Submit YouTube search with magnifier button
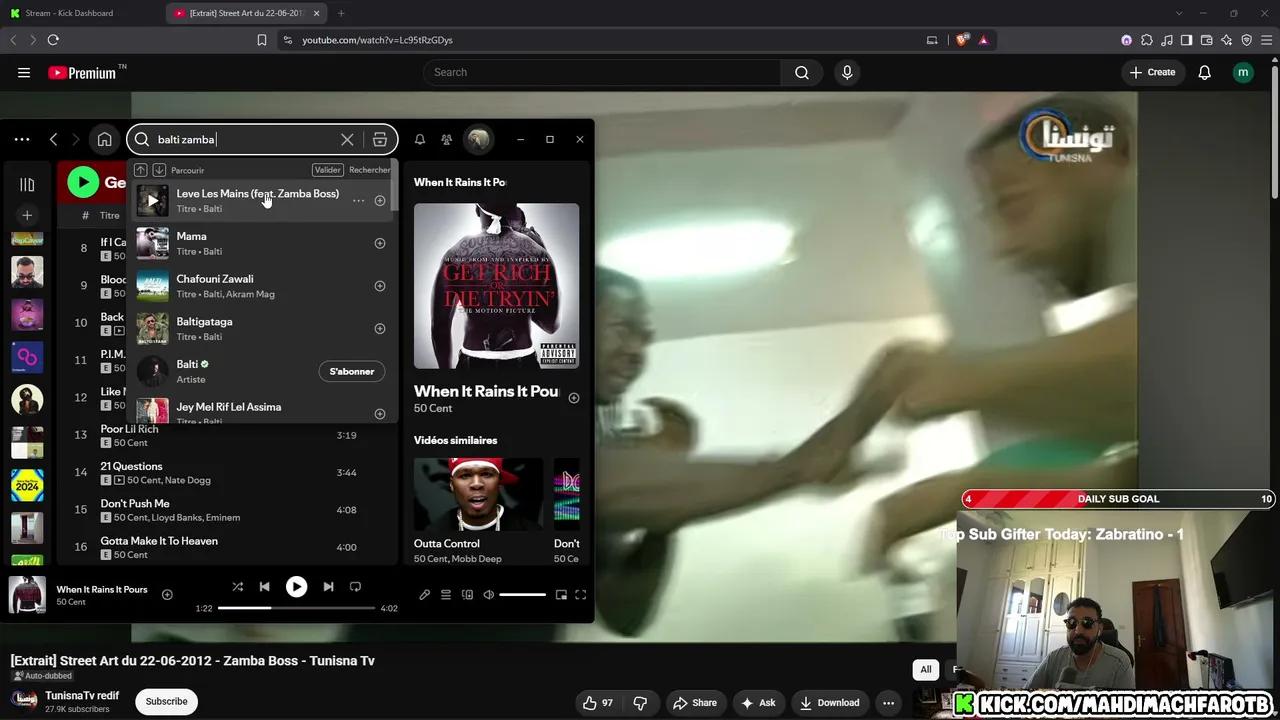 pyautogui.click(x=802, y=72)
